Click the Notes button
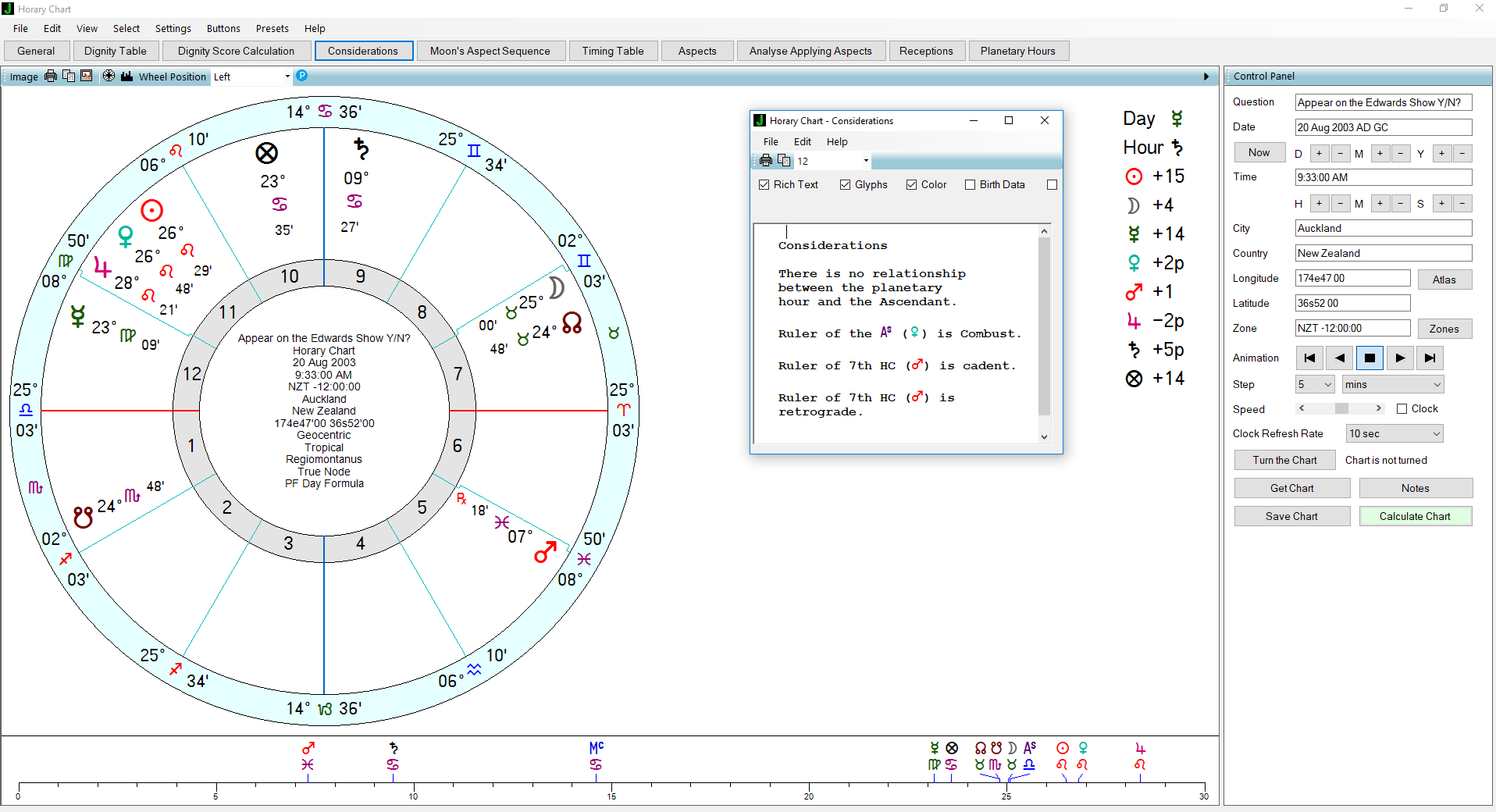 tap(1416, 488)
